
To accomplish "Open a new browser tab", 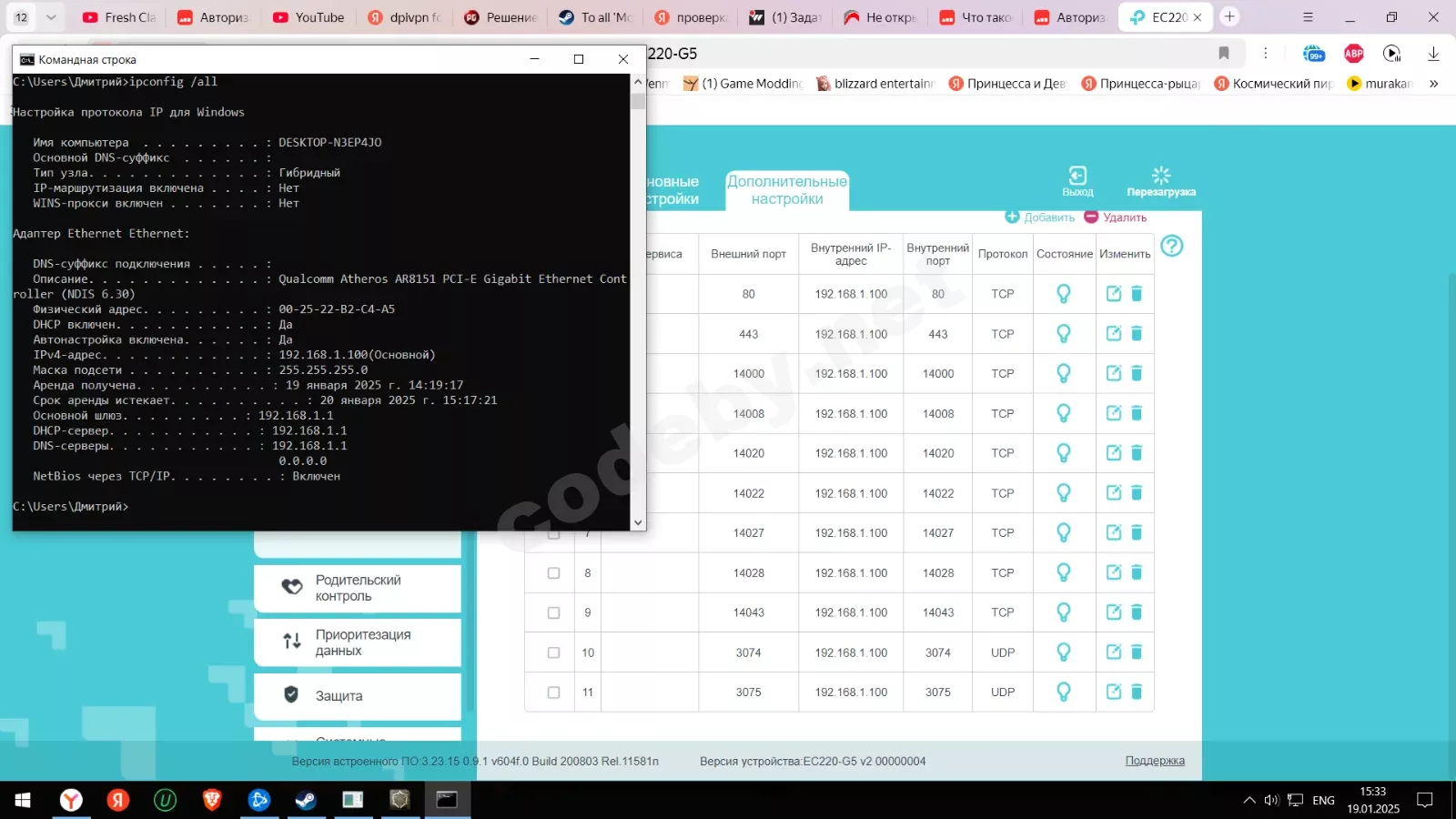I will [x=1229, y=16].
